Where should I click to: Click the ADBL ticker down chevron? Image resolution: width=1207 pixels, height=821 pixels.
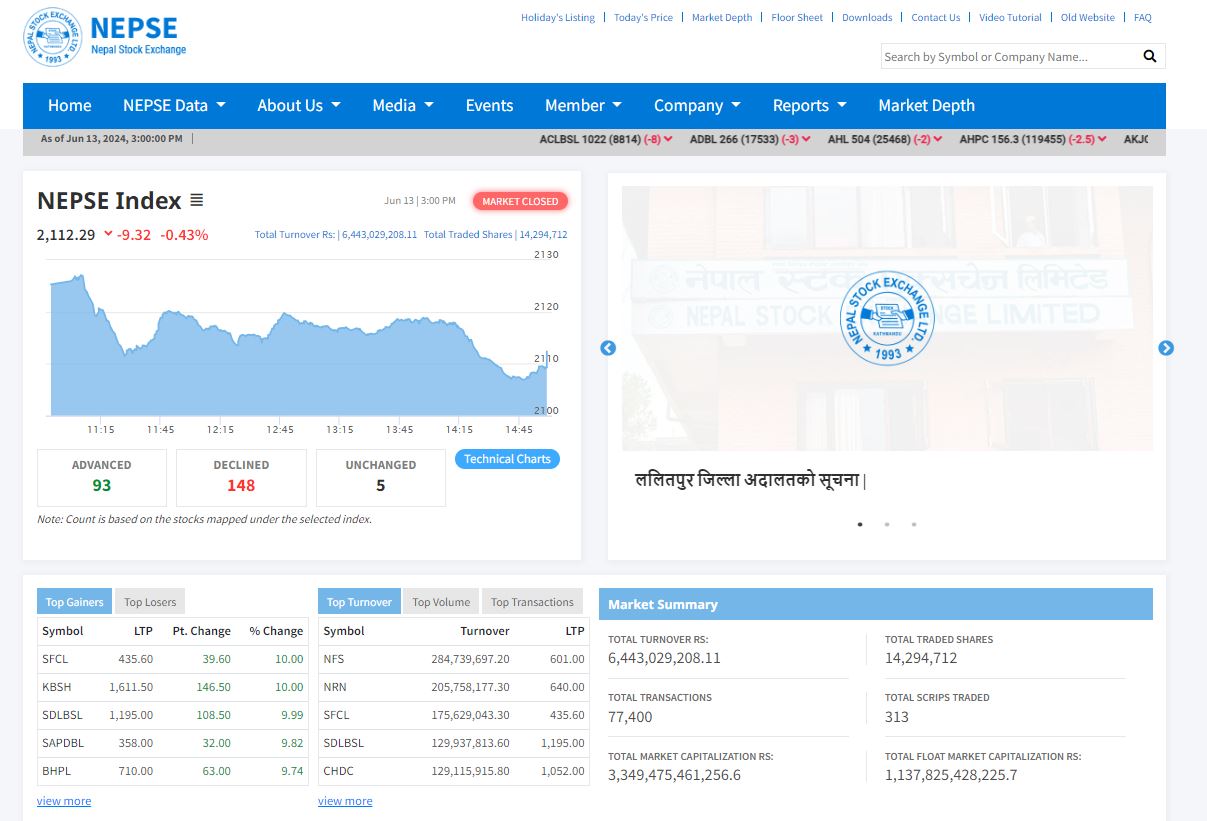coord(806,139)
